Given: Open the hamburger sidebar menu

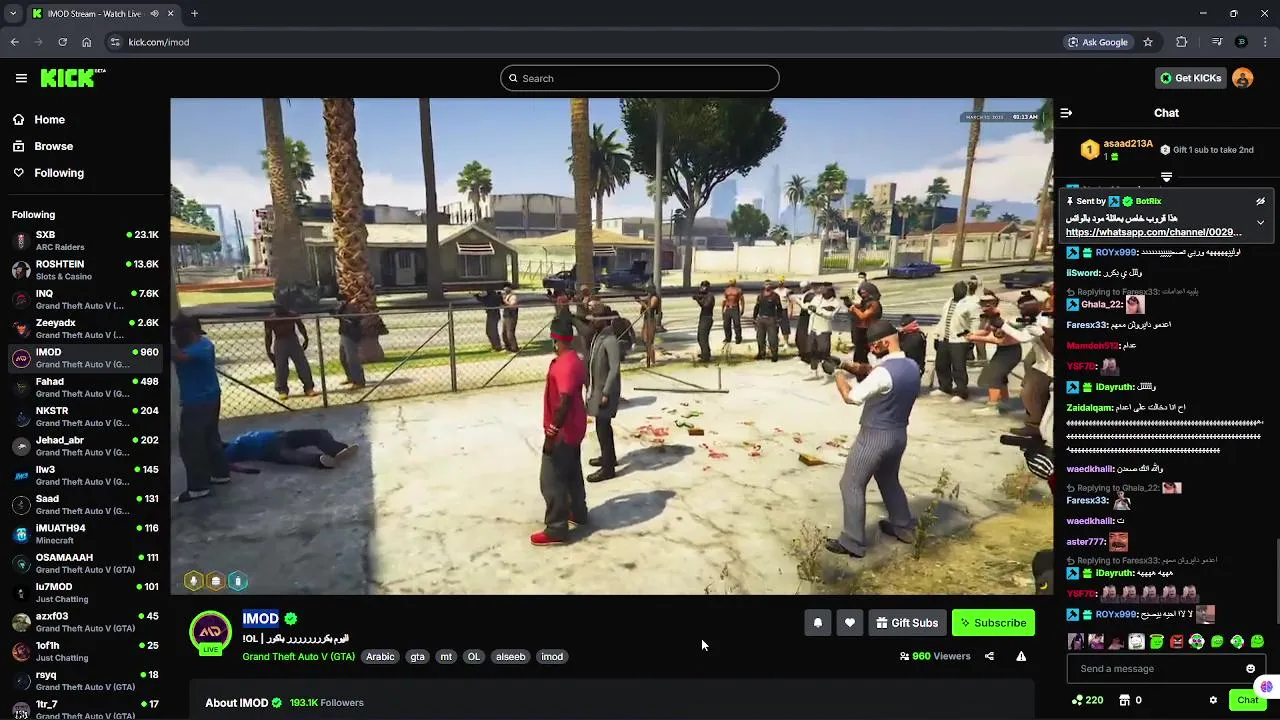Looking at the screenshot, I should [x=21, y=78].
